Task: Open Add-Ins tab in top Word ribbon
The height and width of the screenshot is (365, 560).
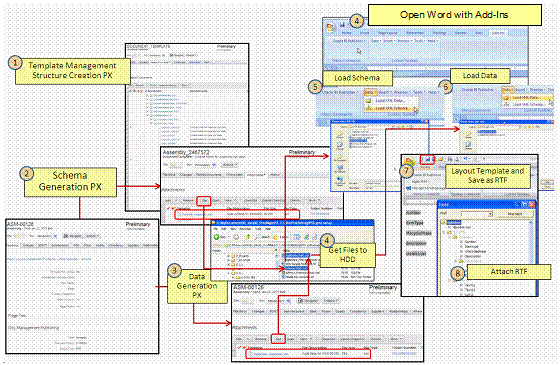Action: (498, 33)
